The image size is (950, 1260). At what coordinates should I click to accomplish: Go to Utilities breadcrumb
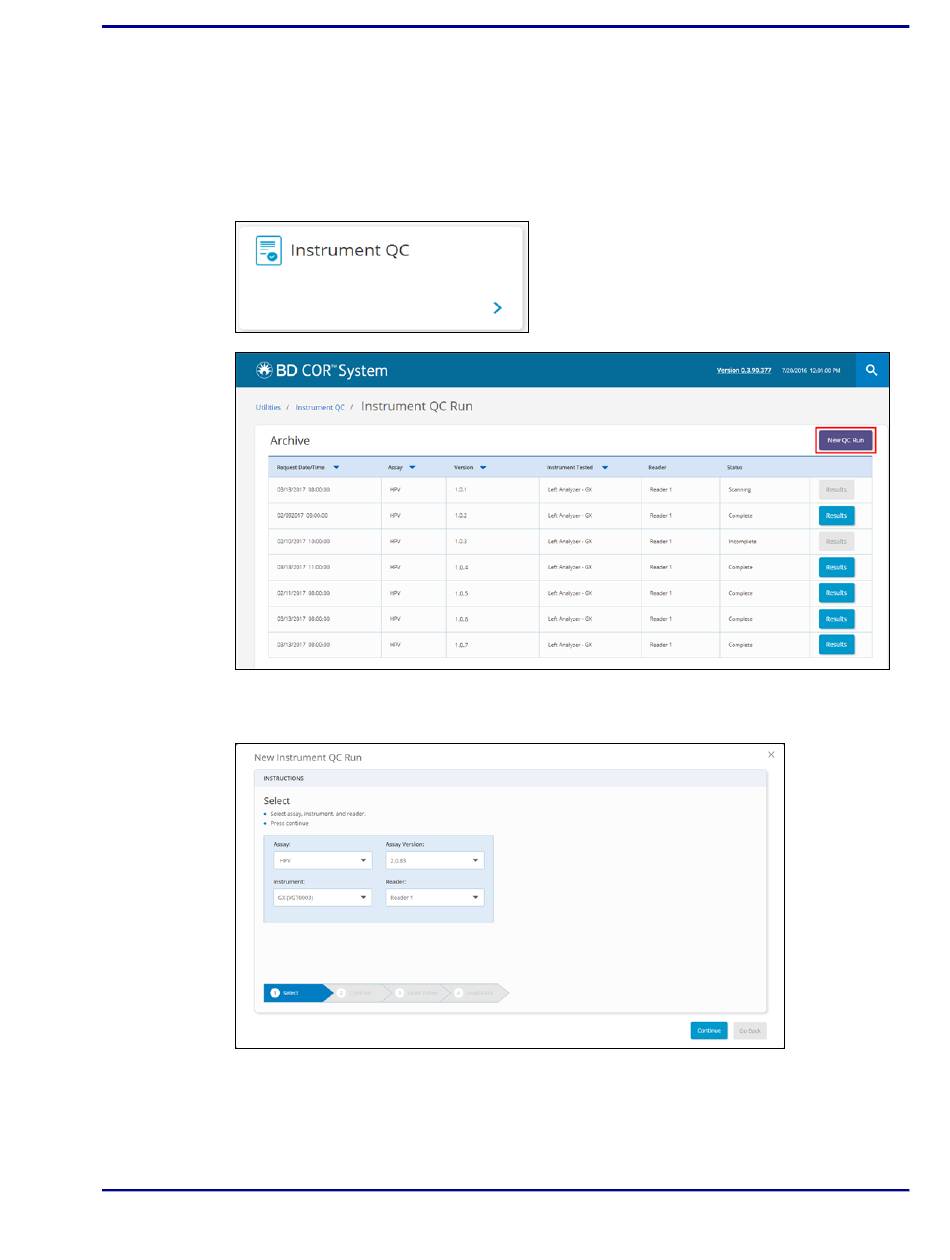[267, 408]
